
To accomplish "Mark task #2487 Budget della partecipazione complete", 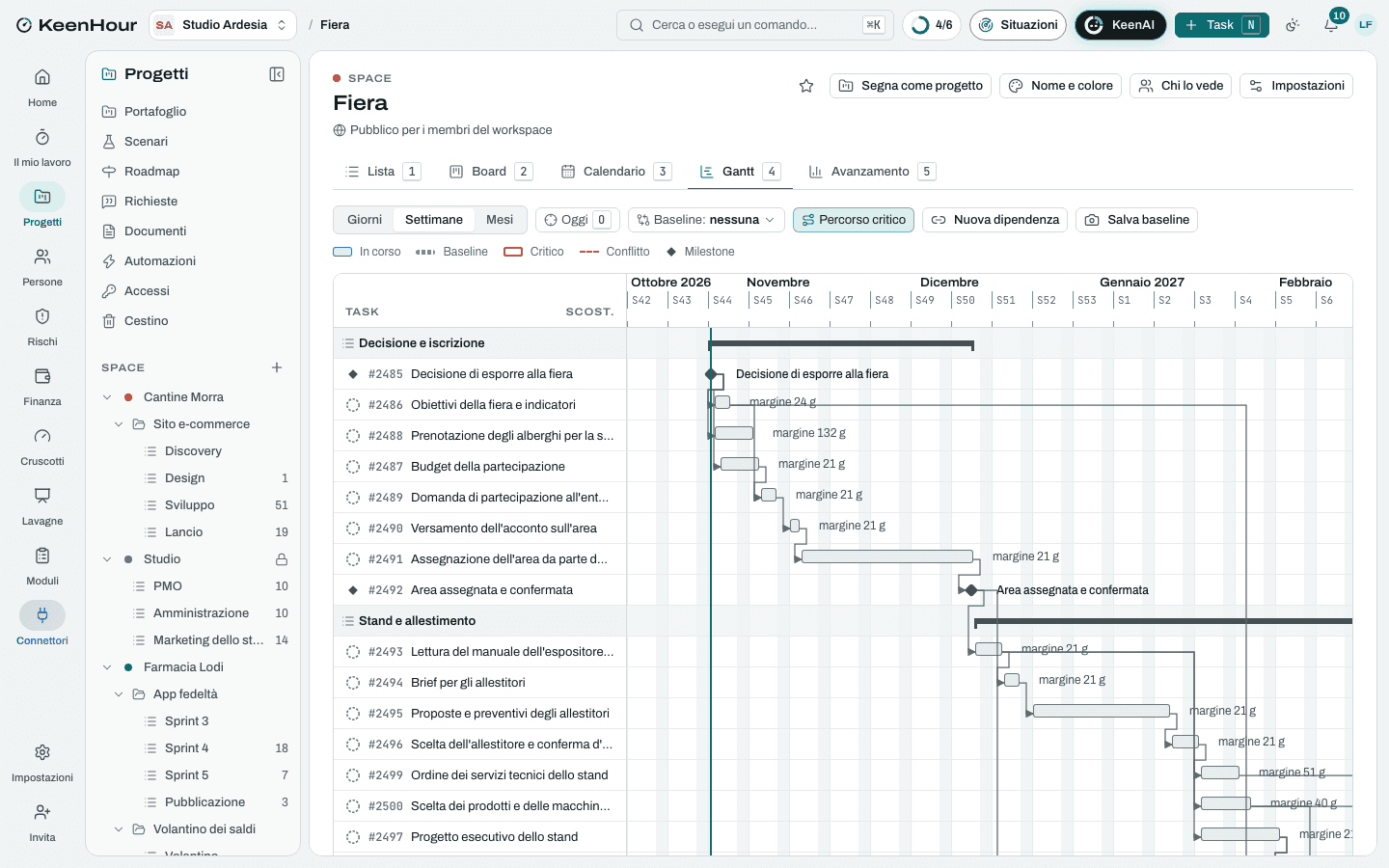I will pos(353,467).
